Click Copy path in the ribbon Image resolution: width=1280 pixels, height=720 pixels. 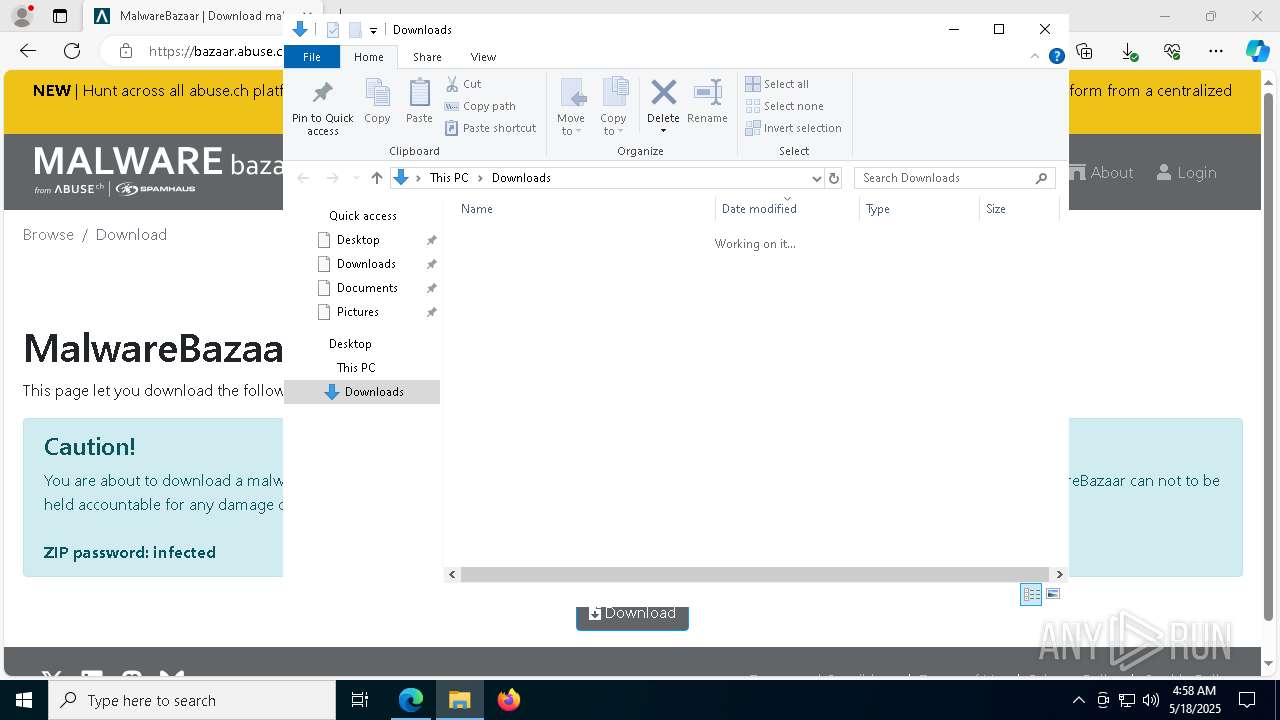coord(480,106)
